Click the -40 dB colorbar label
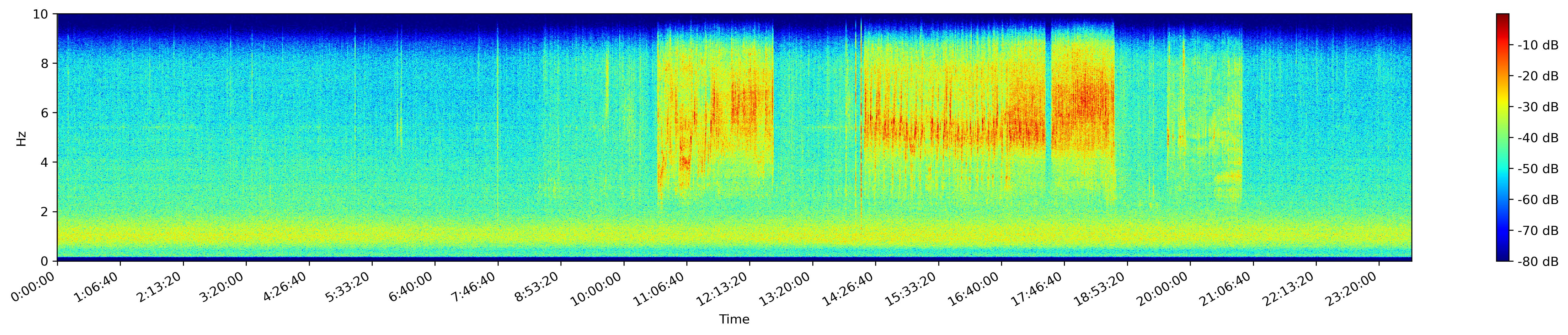The height and width of the screenshot is (335, 1568). 1538,138
